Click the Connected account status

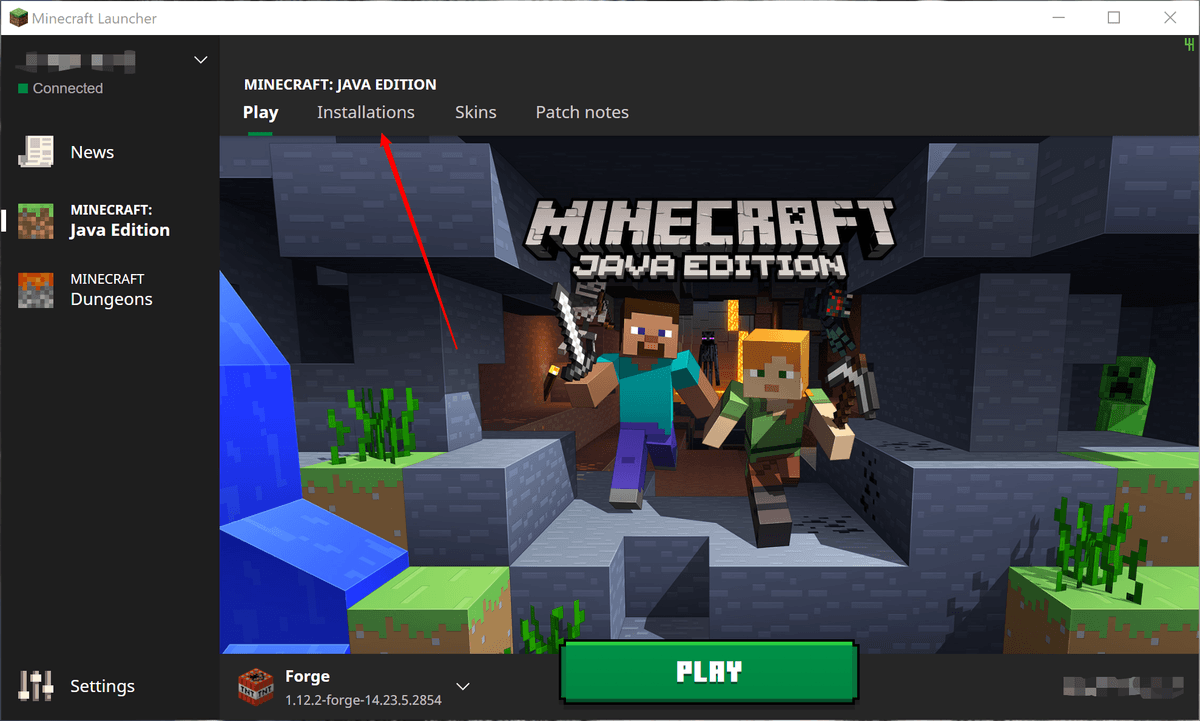tap(60, 88)
